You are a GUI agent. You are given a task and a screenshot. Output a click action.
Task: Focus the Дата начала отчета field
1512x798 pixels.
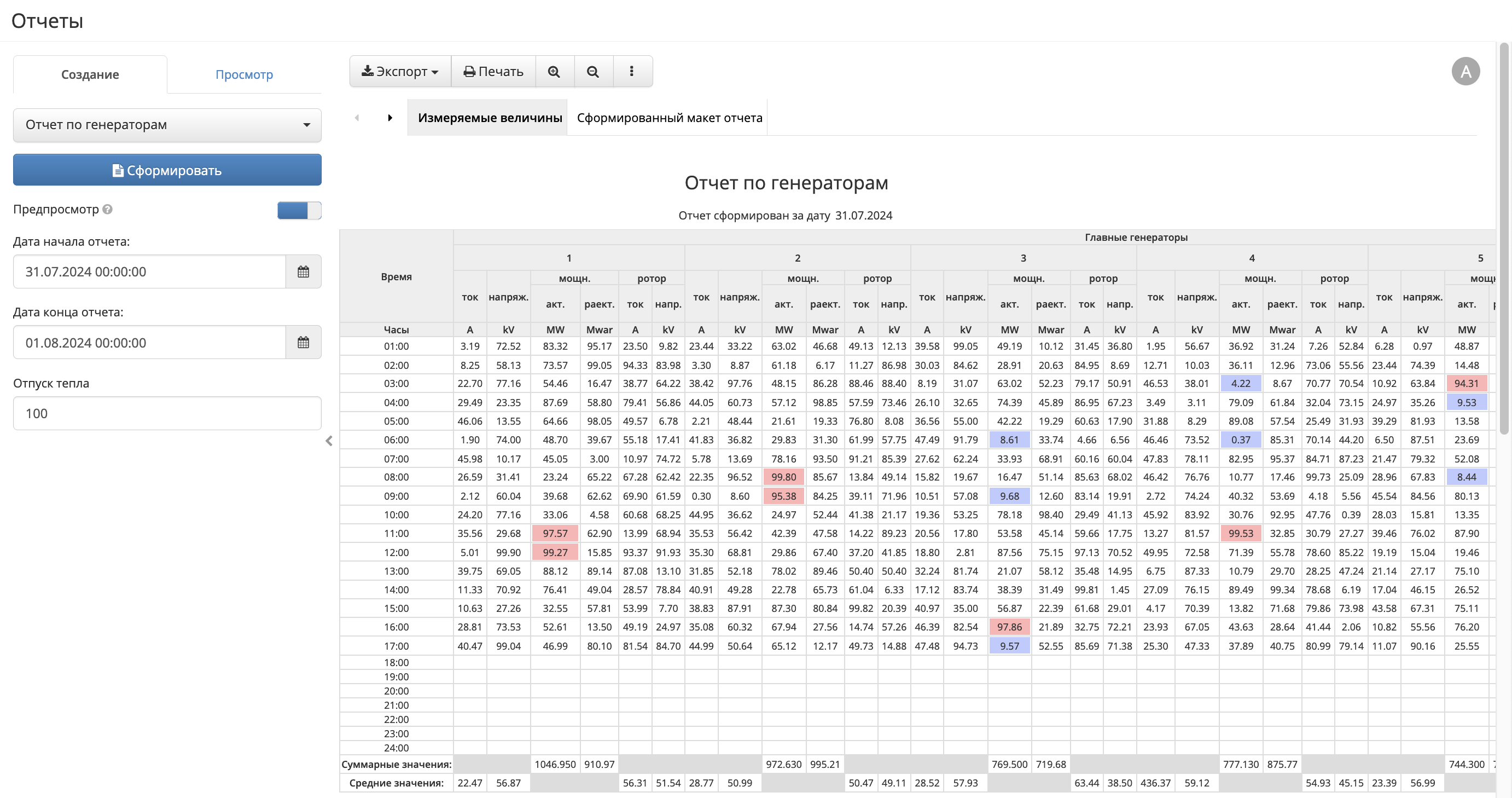(150, 272)
